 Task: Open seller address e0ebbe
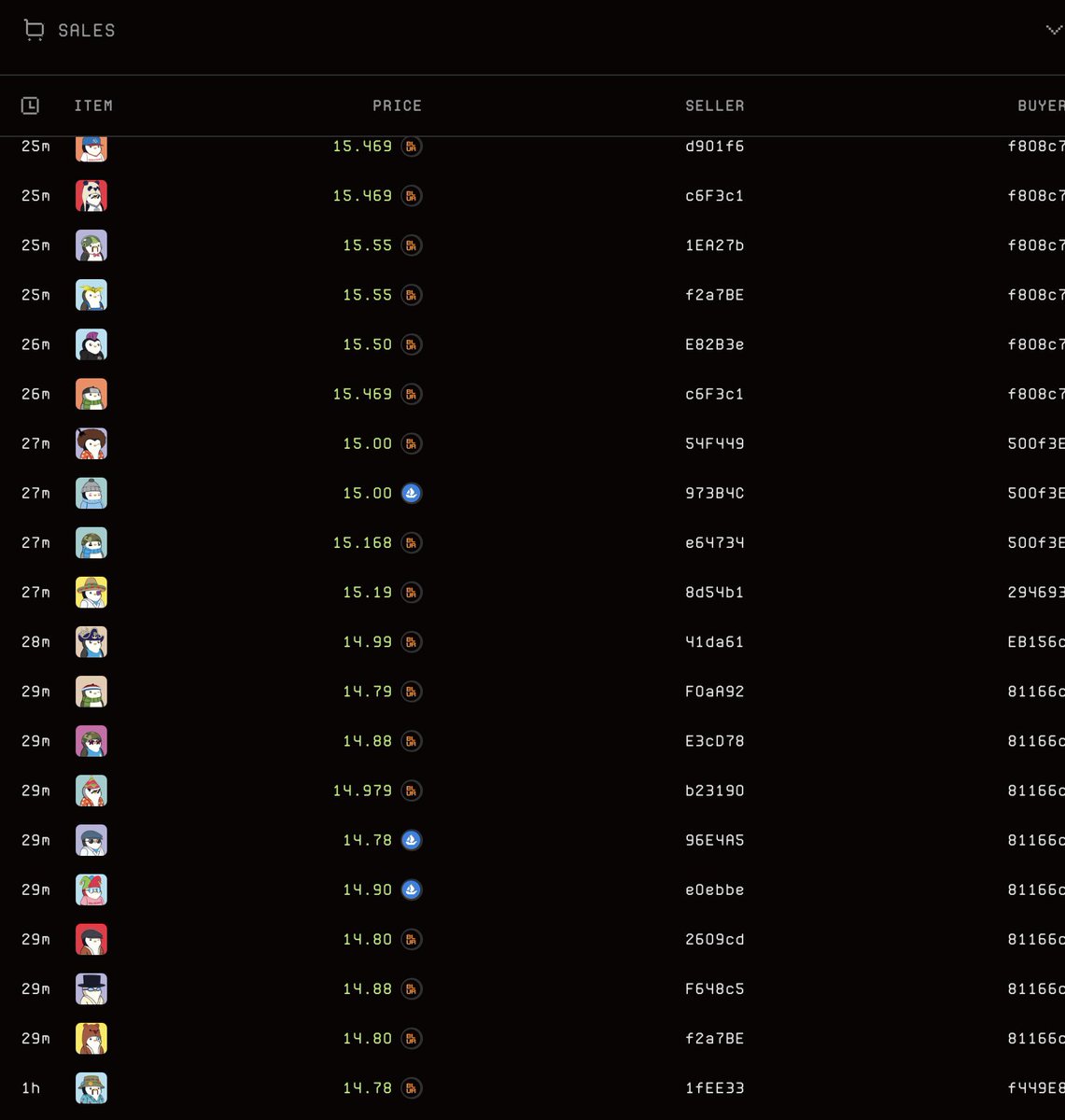click(715, 889)
